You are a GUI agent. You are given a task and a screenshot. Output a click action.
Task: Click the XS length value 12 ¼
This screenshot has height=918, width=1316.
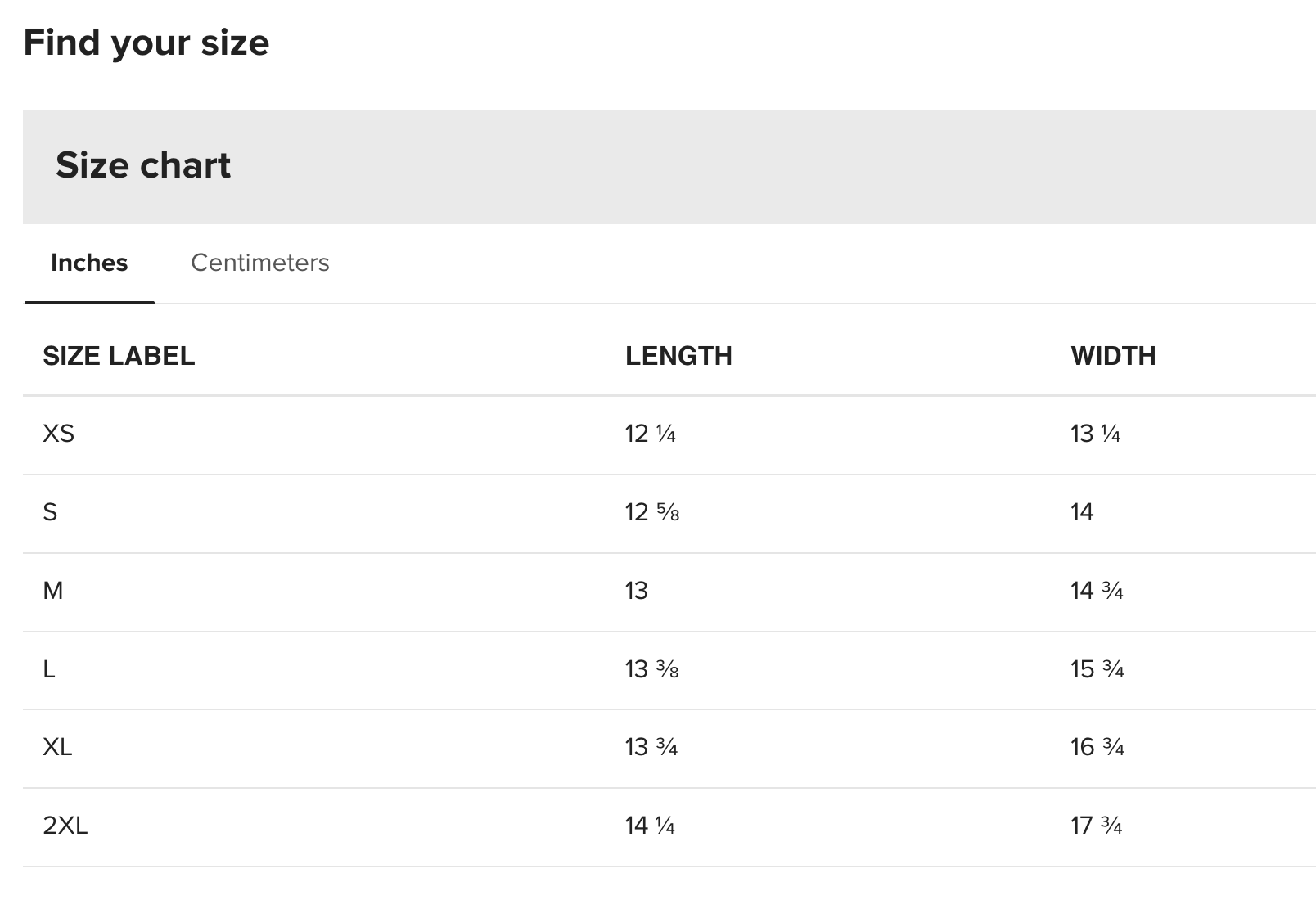[650, 433]
